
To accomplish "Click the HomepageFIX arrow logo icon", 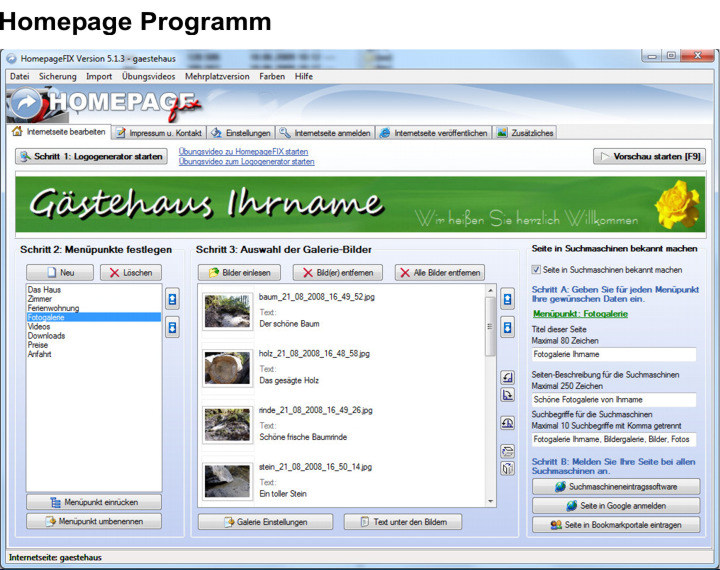I will pos(26,102).
